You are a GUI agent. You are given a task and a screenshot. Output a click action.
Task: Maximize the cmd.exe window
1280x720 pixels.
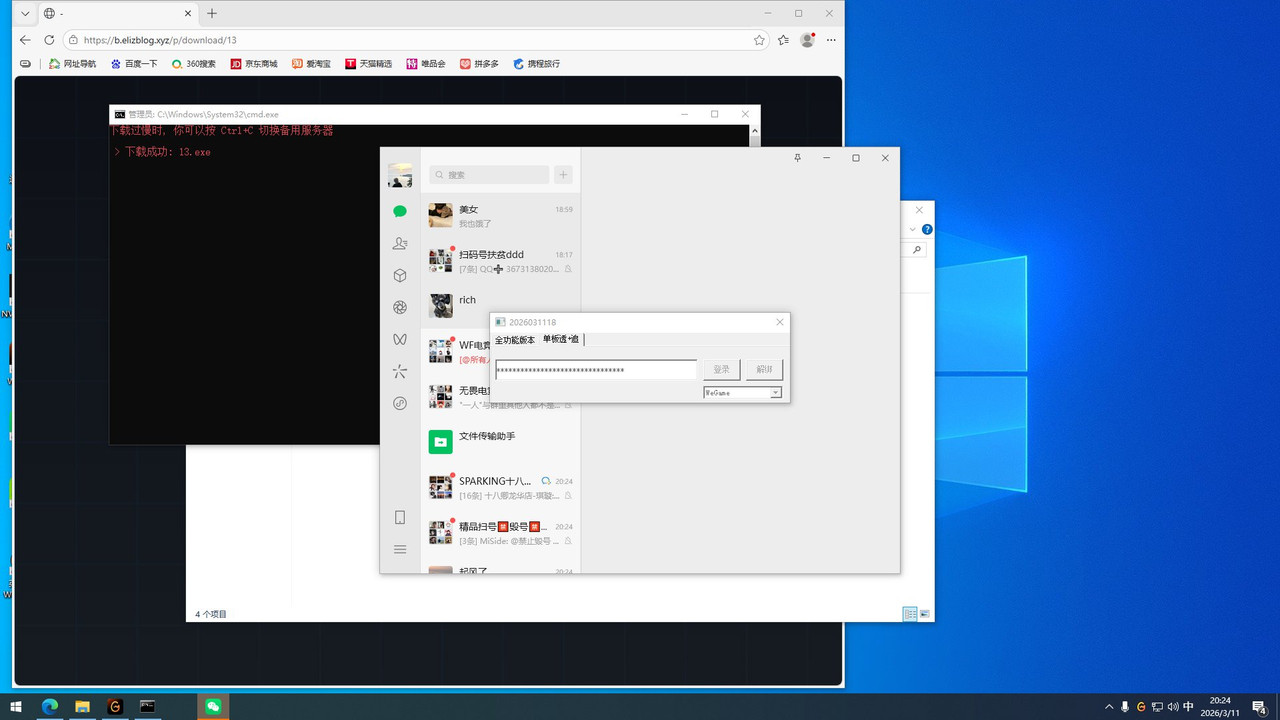714,114
